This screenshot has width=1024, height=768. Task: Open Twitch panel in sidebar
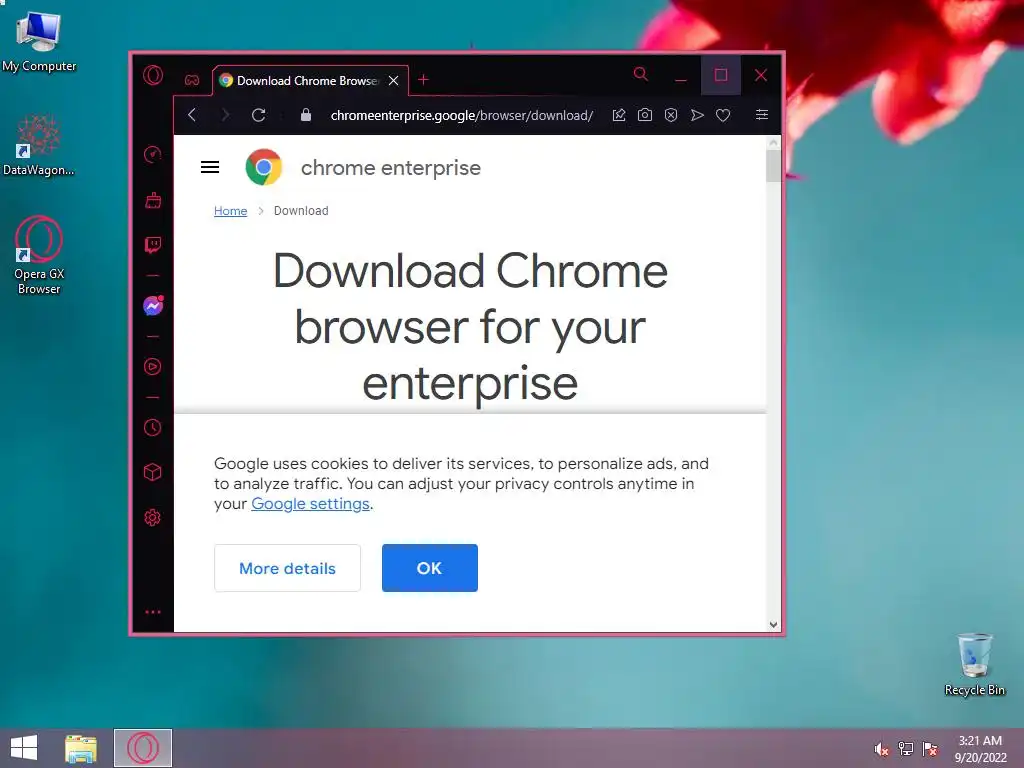(153, 245)
